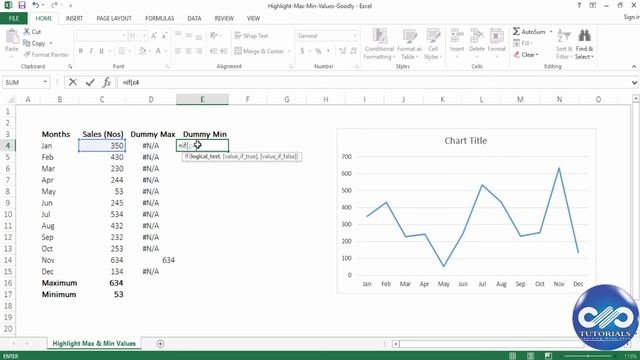640x360 pixels.
Task: Open the font name dropdown
Action: click(124, 36)
